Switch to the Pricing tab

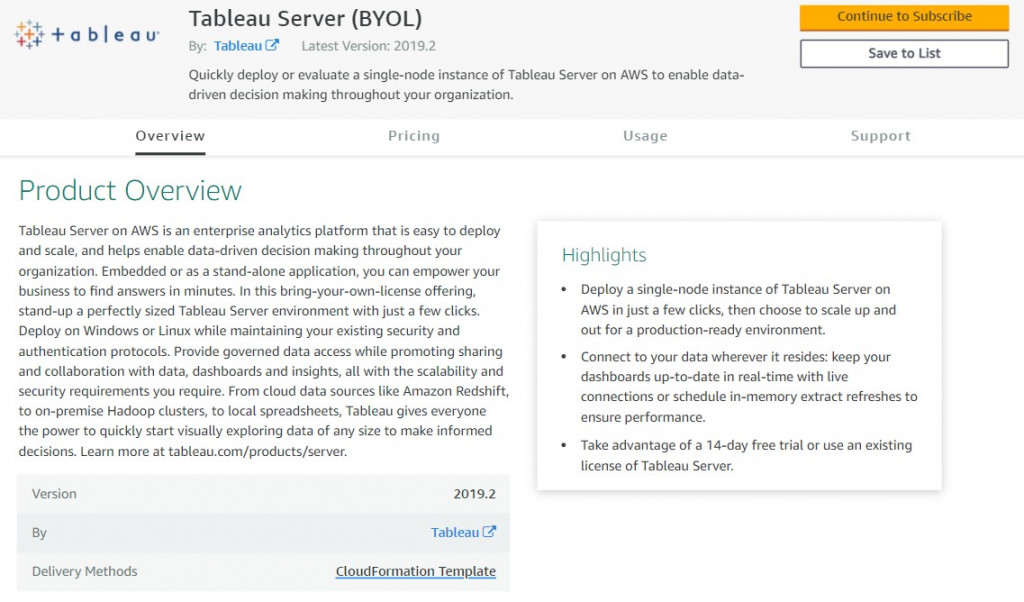tap(414, 136)
